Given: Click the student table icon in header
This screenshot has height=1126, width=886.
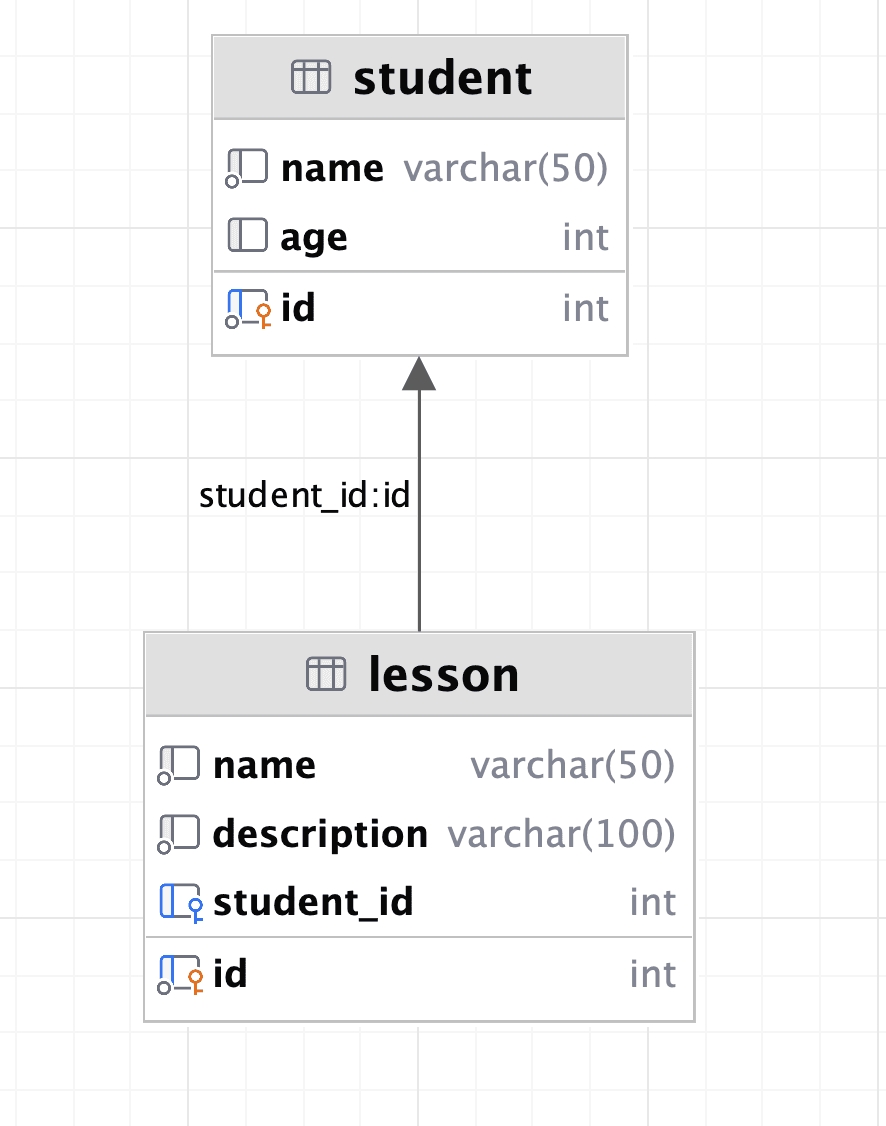Looking at the screenshot, I should [311, 78].
